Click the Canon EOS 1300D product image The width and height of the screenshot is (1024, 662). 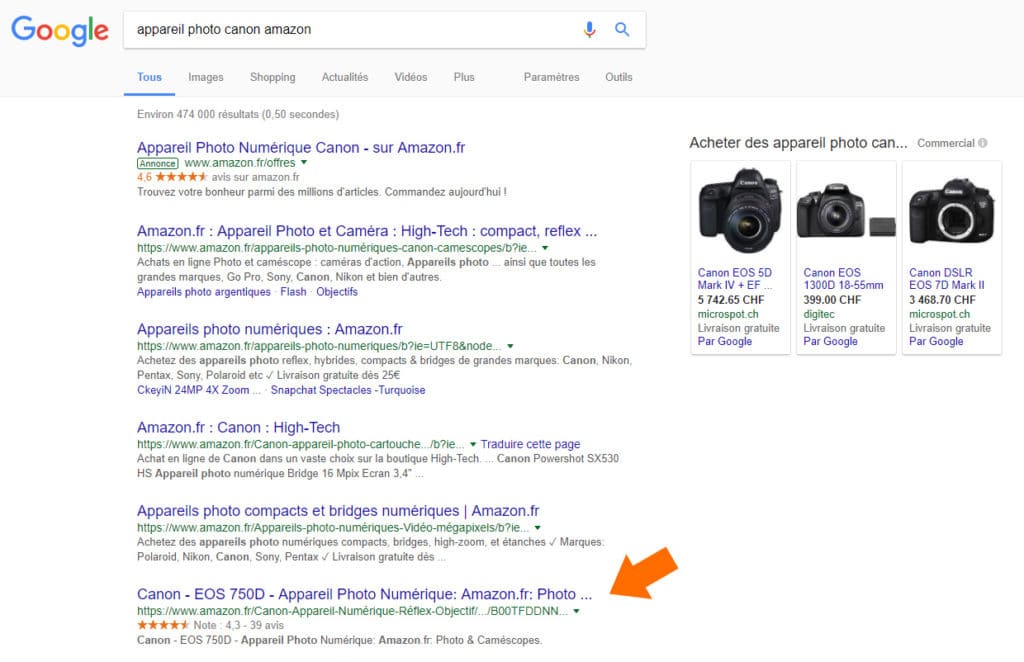[846, 212]
